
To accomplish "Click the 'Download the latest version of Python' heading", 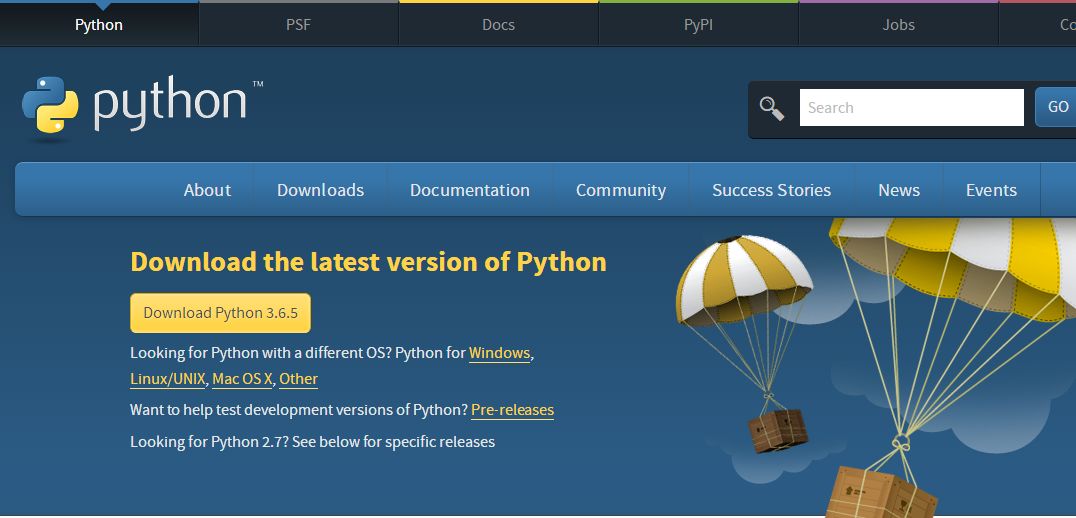I will click(x=369, y=262).
